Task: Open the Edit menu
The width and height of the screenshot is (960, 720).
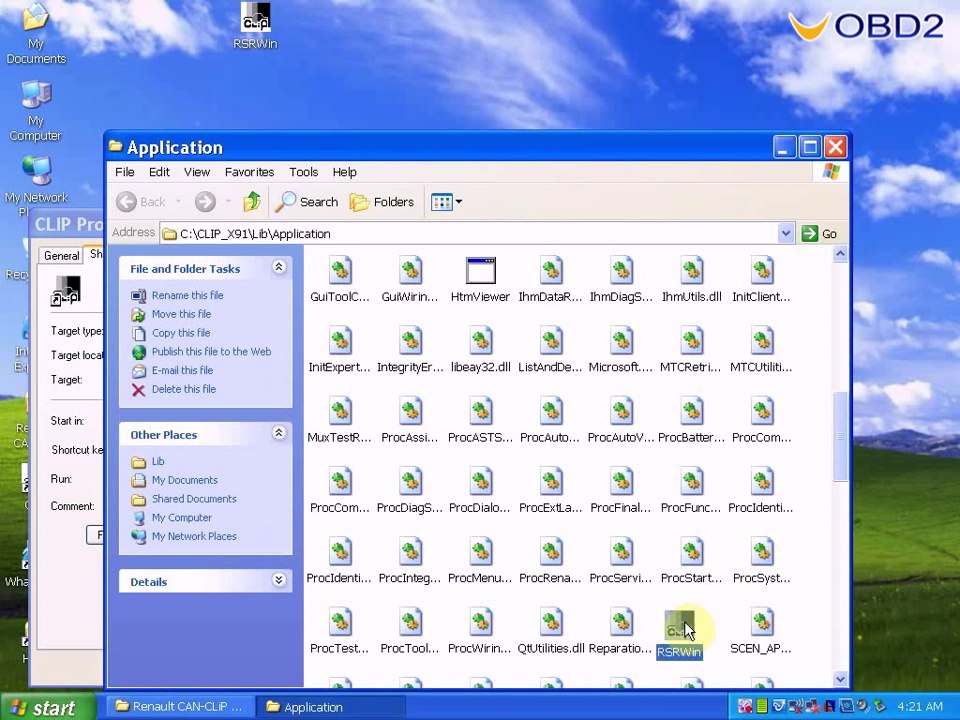Action: [159, 172]
